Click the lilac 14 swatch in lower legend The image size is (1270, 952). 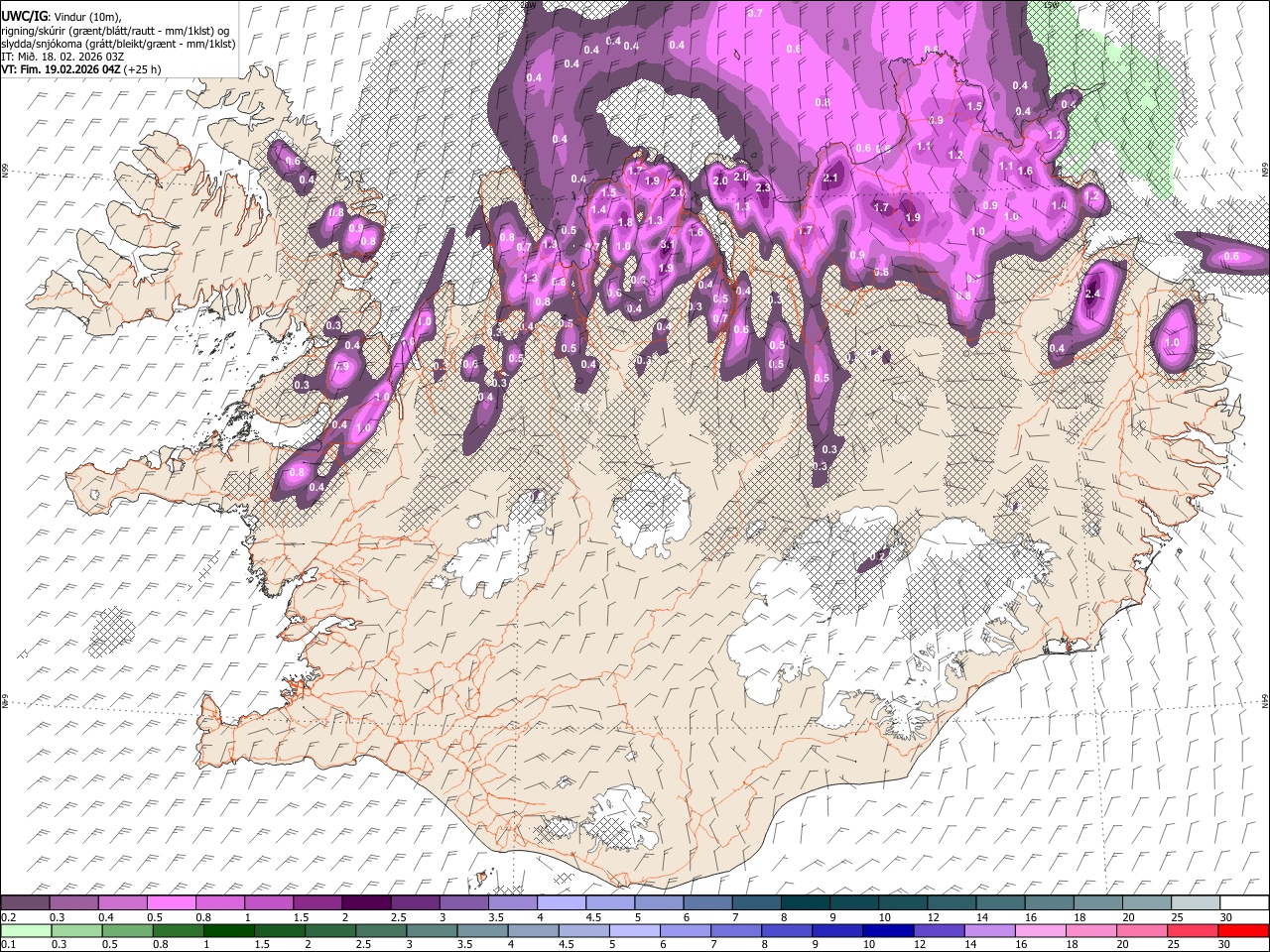[x=988, y=930]
